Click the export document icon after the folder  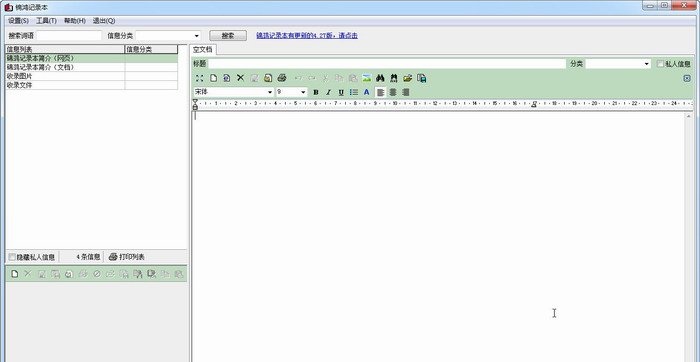pos(421,78)
